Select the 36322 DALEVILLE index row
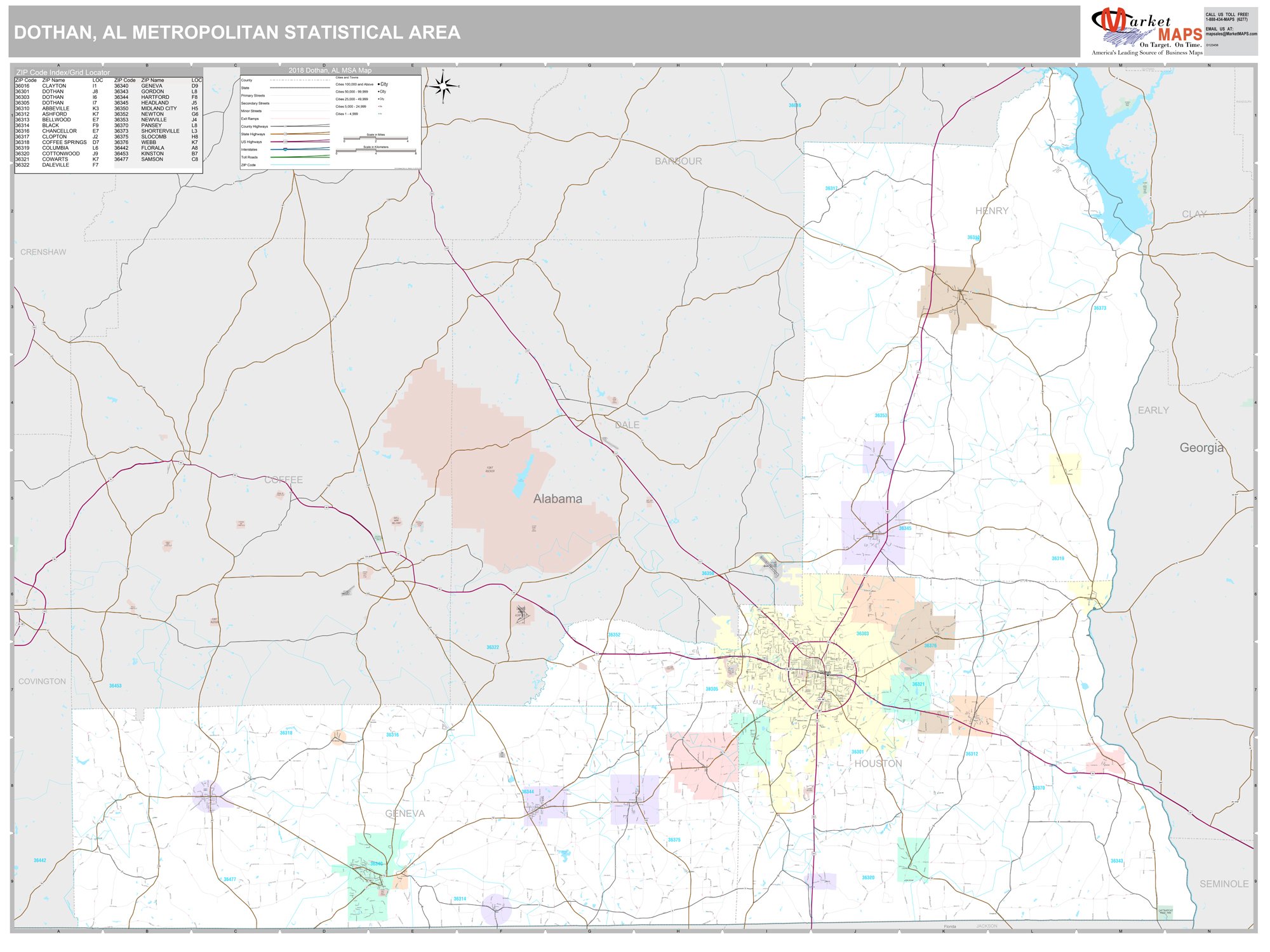Viewport: 1270px width, 952px height. click(57, 165)
